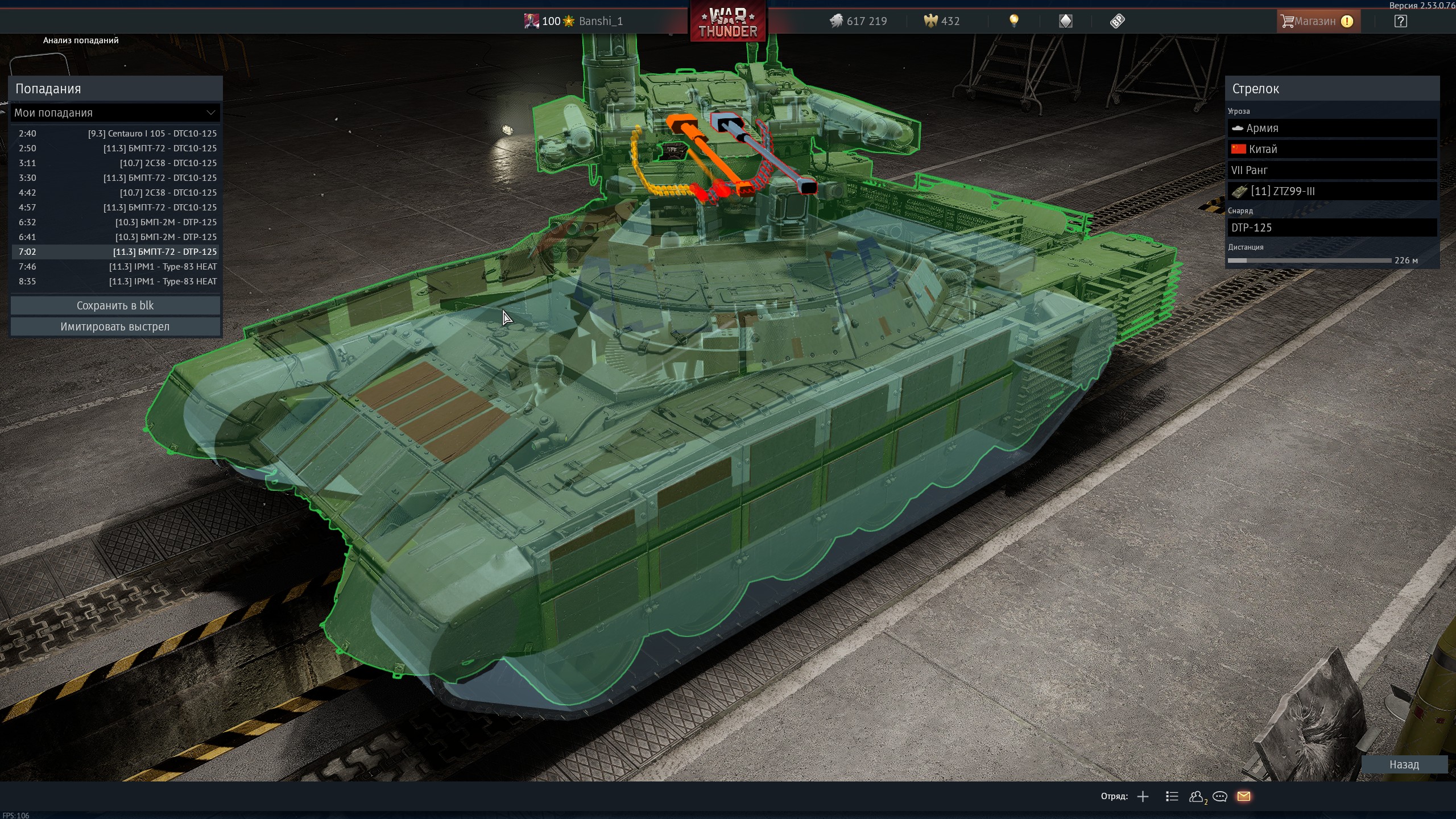Click the Сохранить в blk button
Viewport: 1456px width, 819px height.
[x=115, y=305]
